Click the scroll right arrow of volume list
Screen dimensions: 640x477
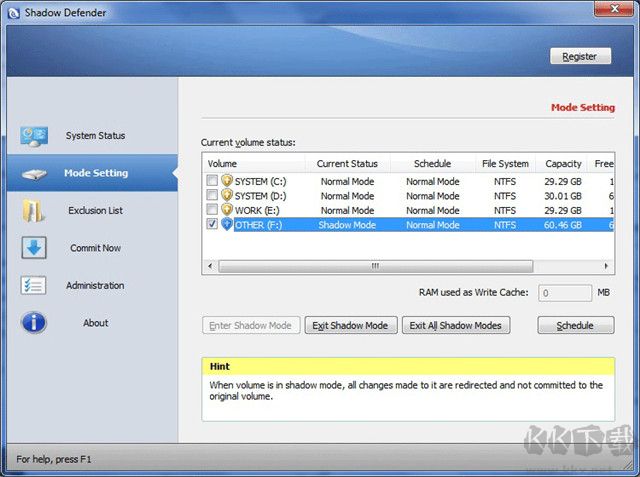tap(606, 266)
